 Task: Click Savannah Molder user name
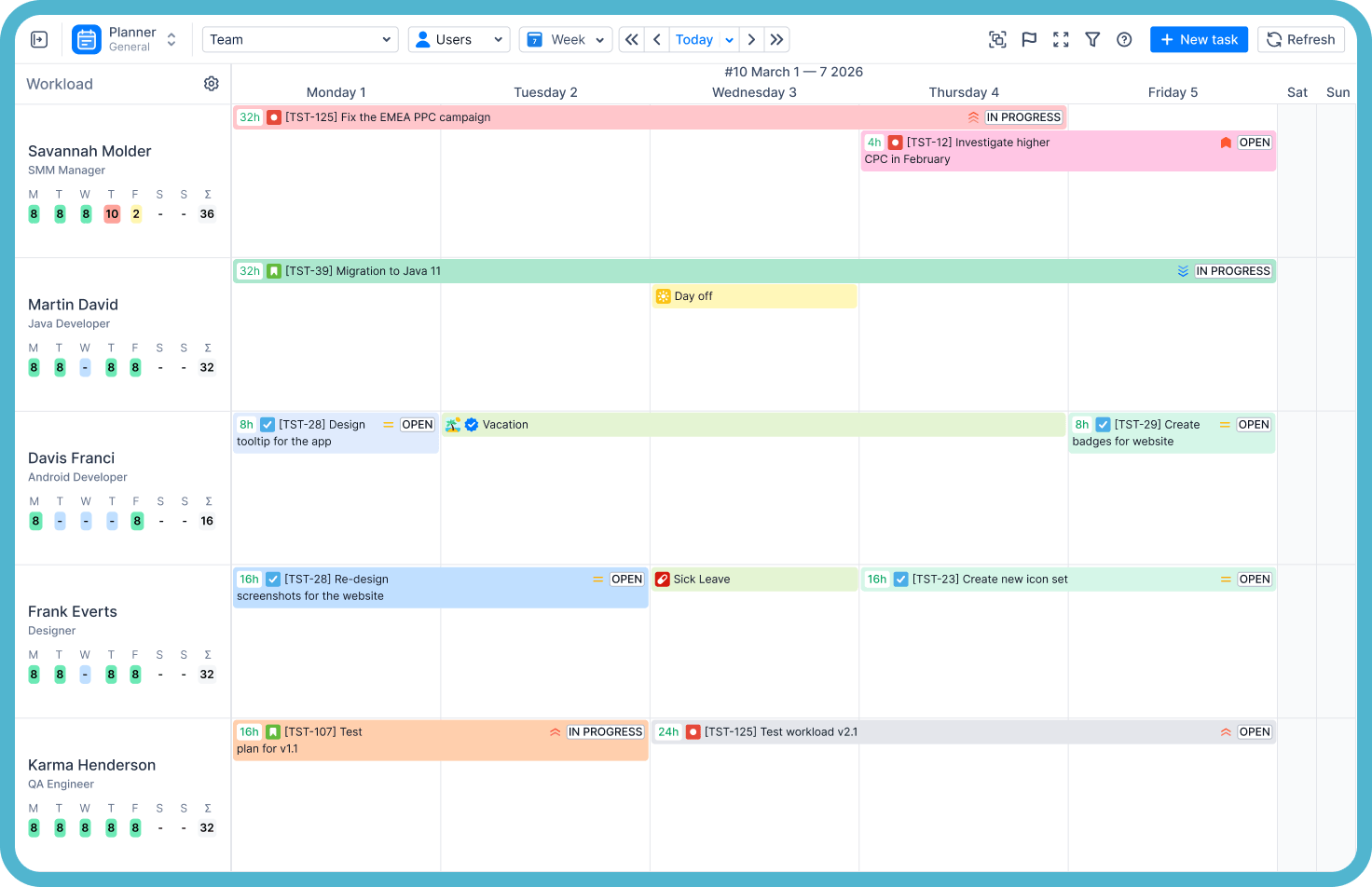[x=89, y=151]
